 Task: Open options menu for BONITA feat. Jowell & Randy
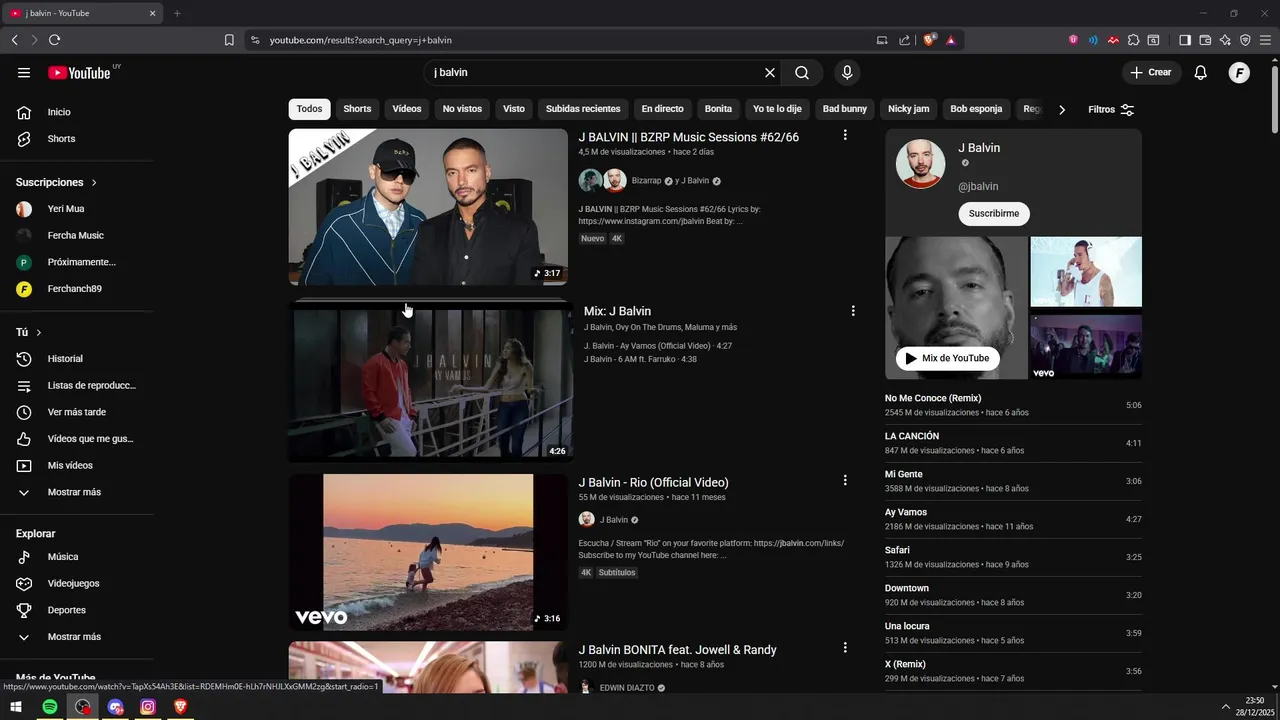tap(845, 649)
